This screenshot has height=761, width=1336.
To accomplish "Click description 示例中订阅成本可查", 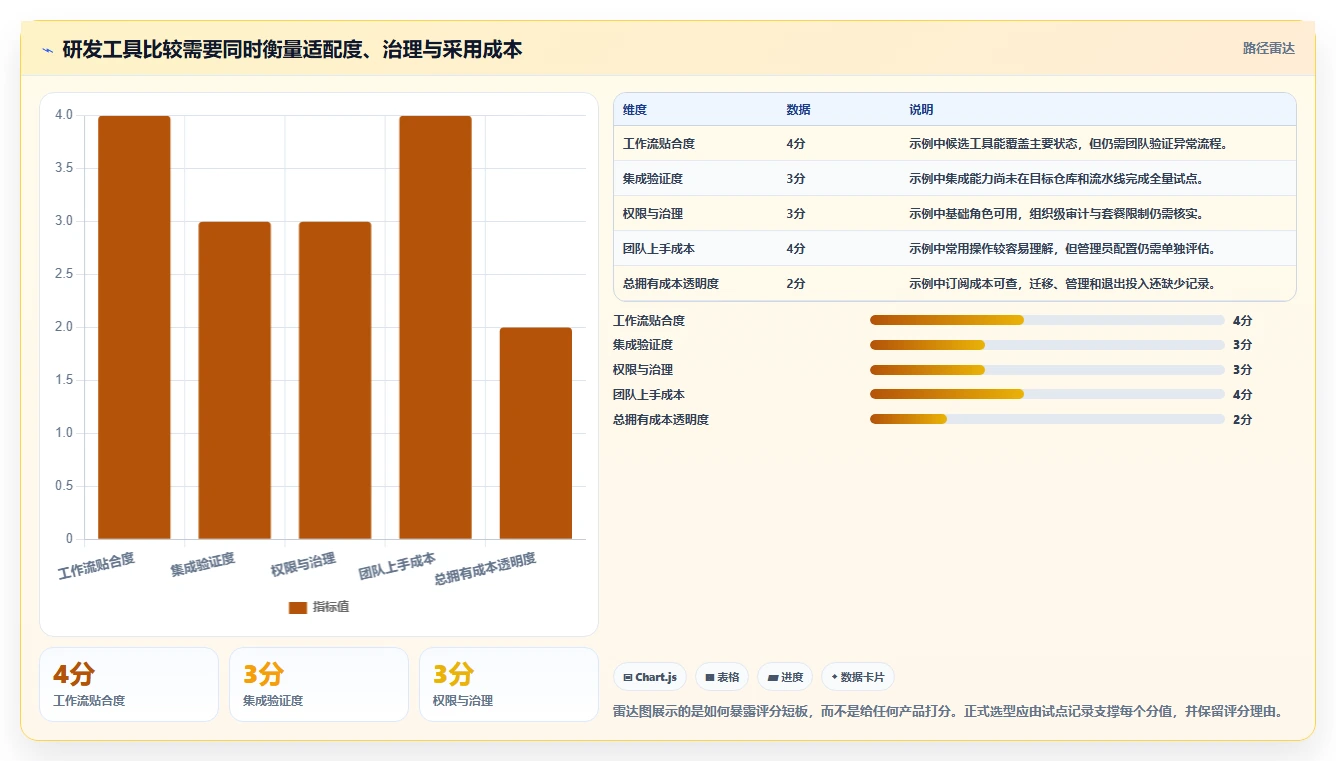I will pos(1063,284).
